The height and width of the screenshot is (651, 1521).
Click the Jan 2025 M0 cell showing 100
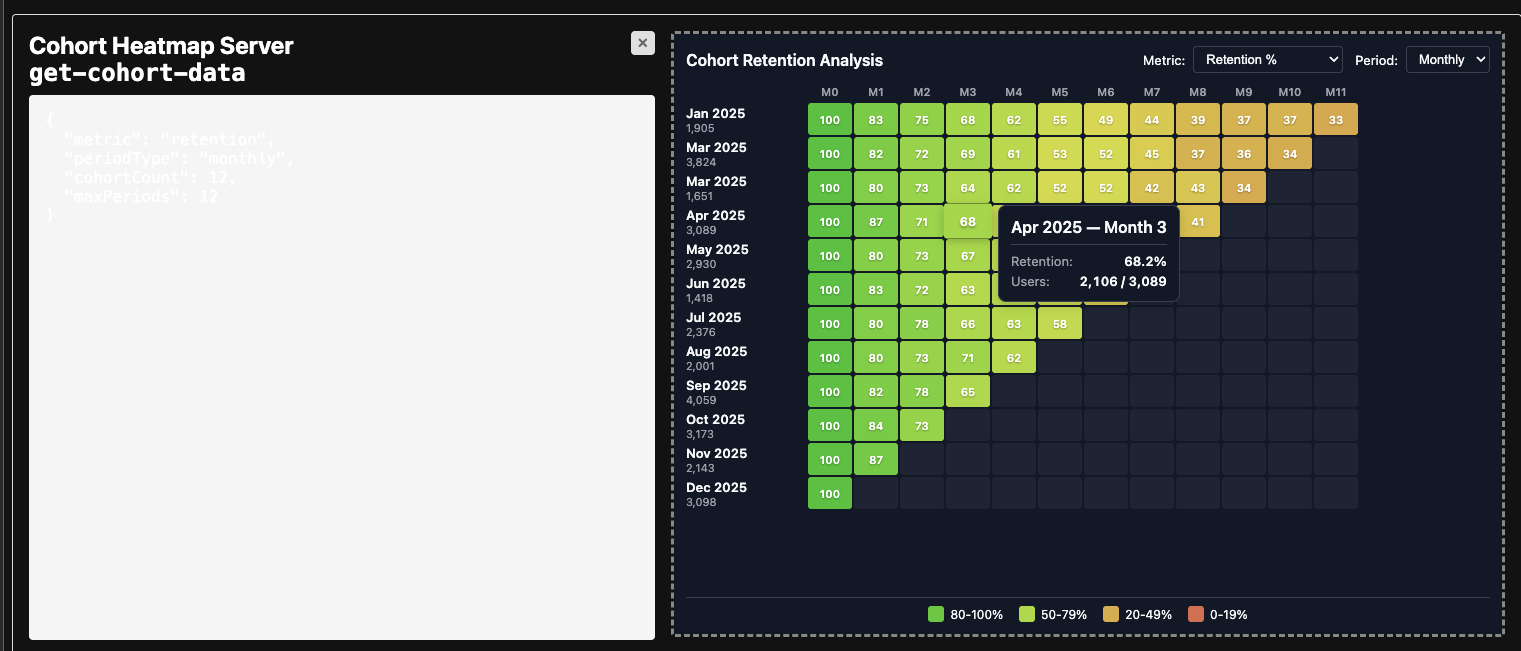[x=829, y=119]
